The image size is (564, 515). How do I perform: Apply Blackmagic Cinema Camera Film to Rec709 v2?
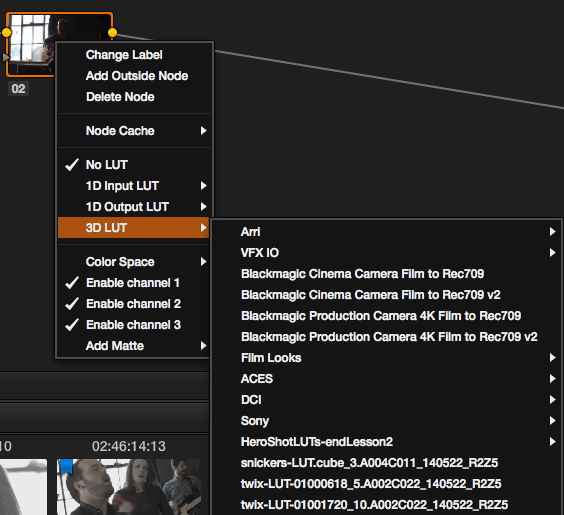386,295
